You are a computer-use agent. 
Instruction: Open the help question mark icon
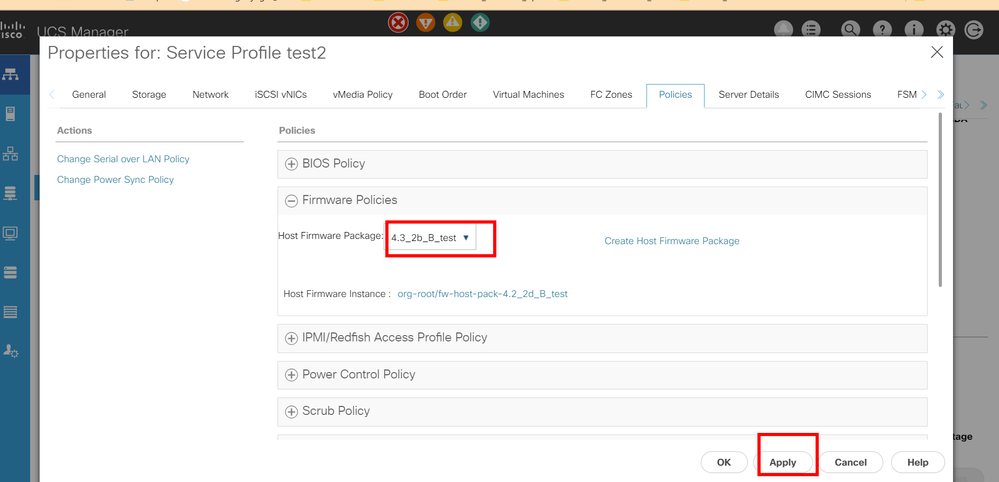click(x=882, y=30)
